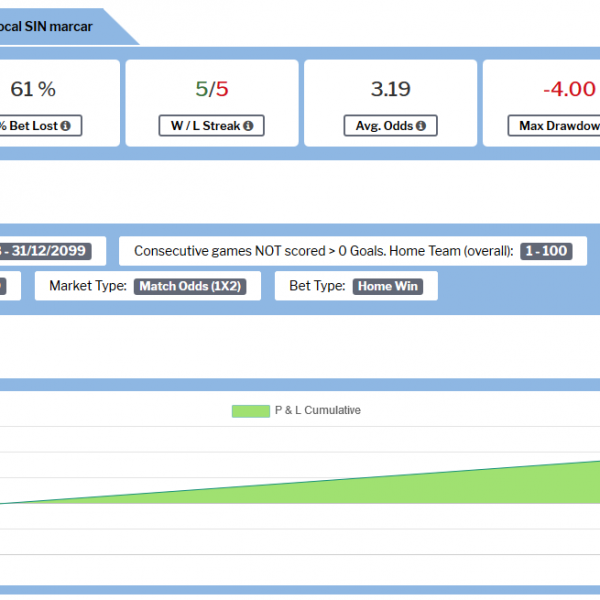Click the % Bet Lost label box
Screen dimensions: 600x600
(40, 126)
